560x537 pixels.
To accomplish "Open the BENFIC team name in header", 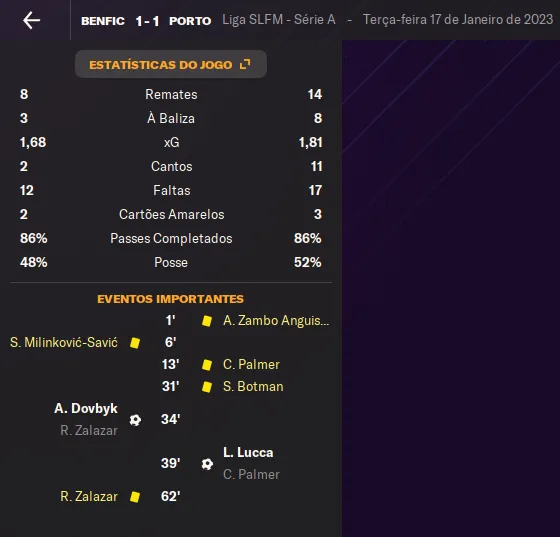I will coord(103,21).
